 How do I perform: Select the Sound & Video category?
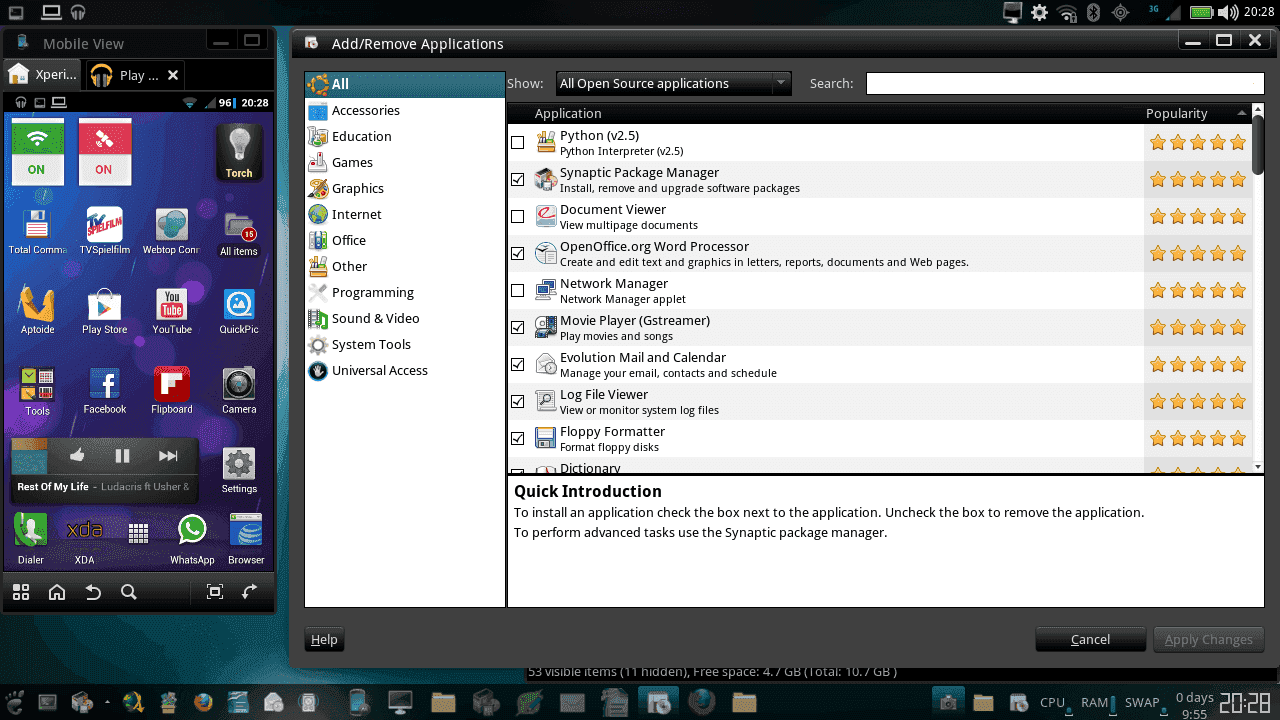click(x=405, y=319)
